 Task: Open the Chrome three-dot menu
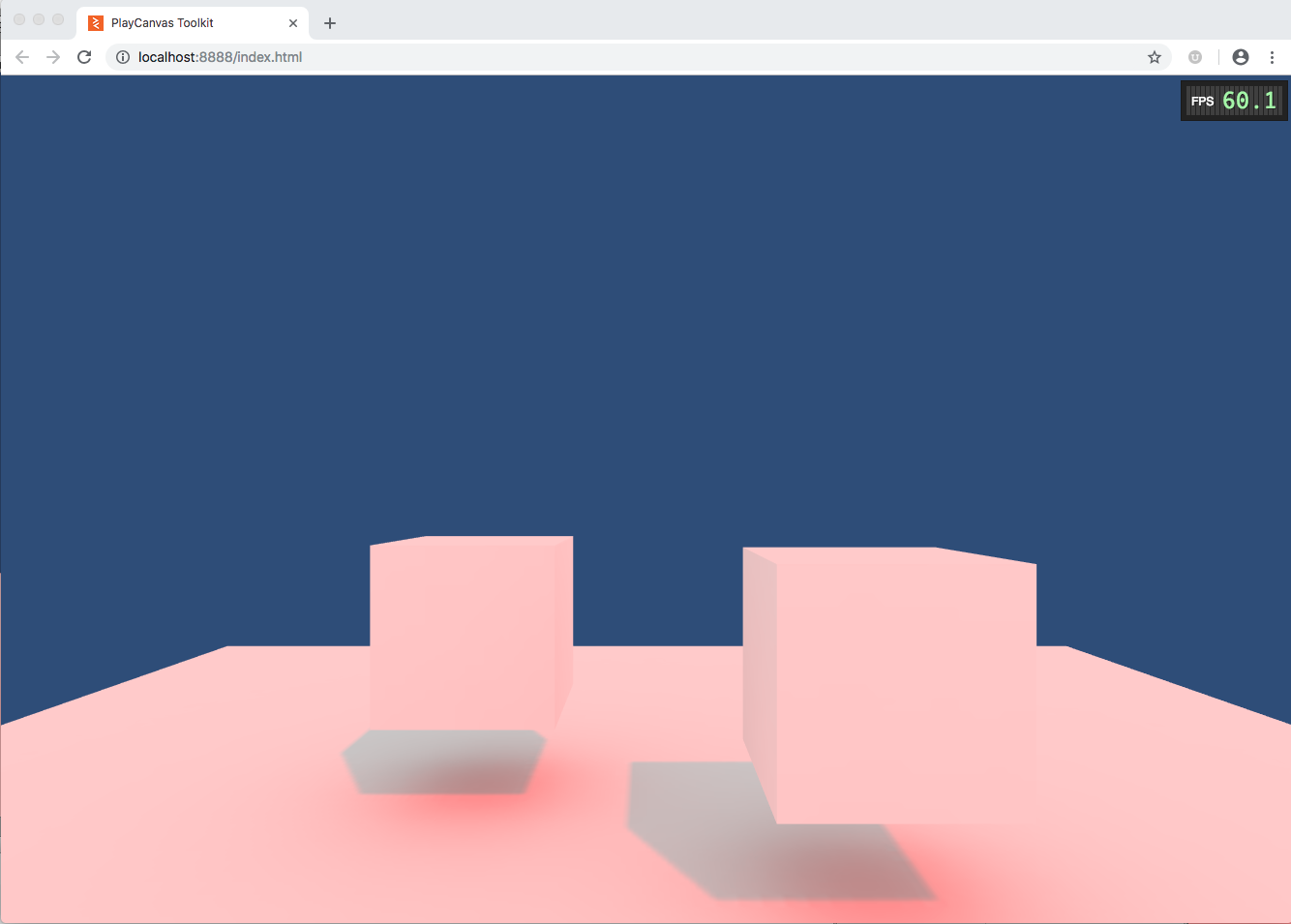point(1273,57)
